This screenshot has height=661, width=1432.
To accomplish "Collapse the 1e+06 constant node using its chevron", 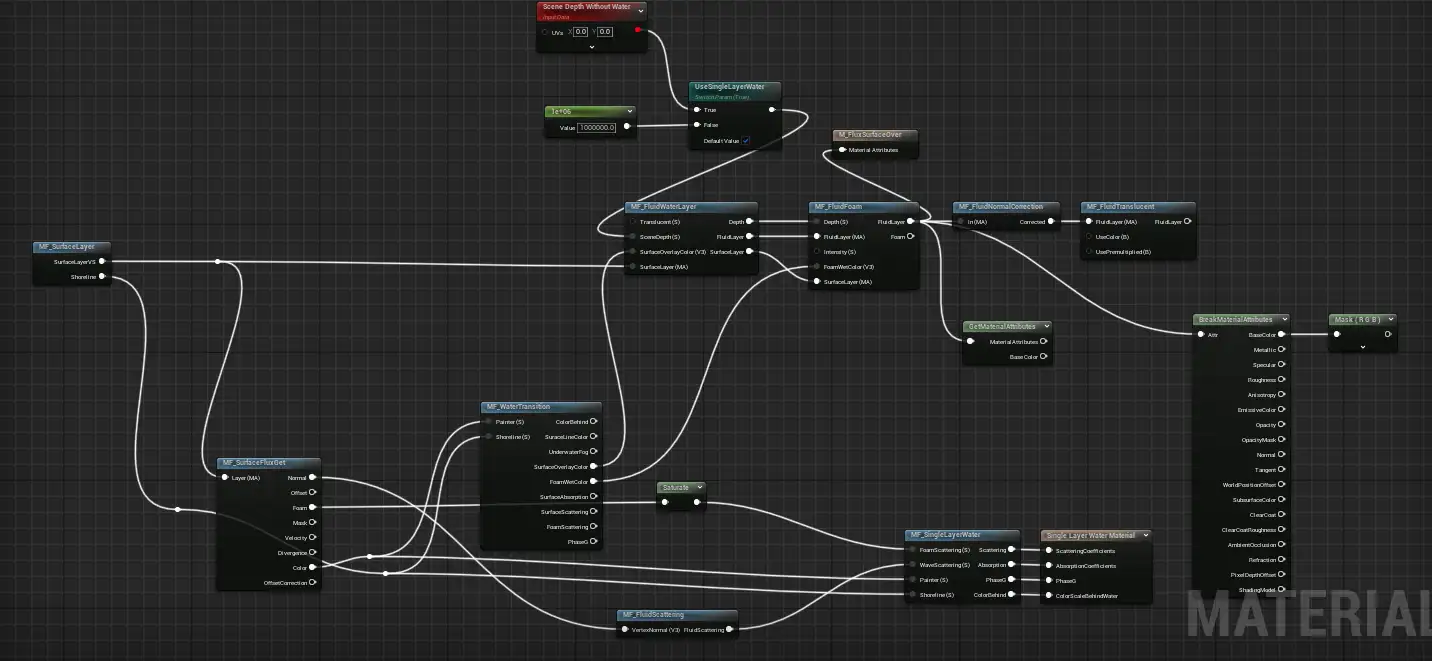I will tap(628, 112).
